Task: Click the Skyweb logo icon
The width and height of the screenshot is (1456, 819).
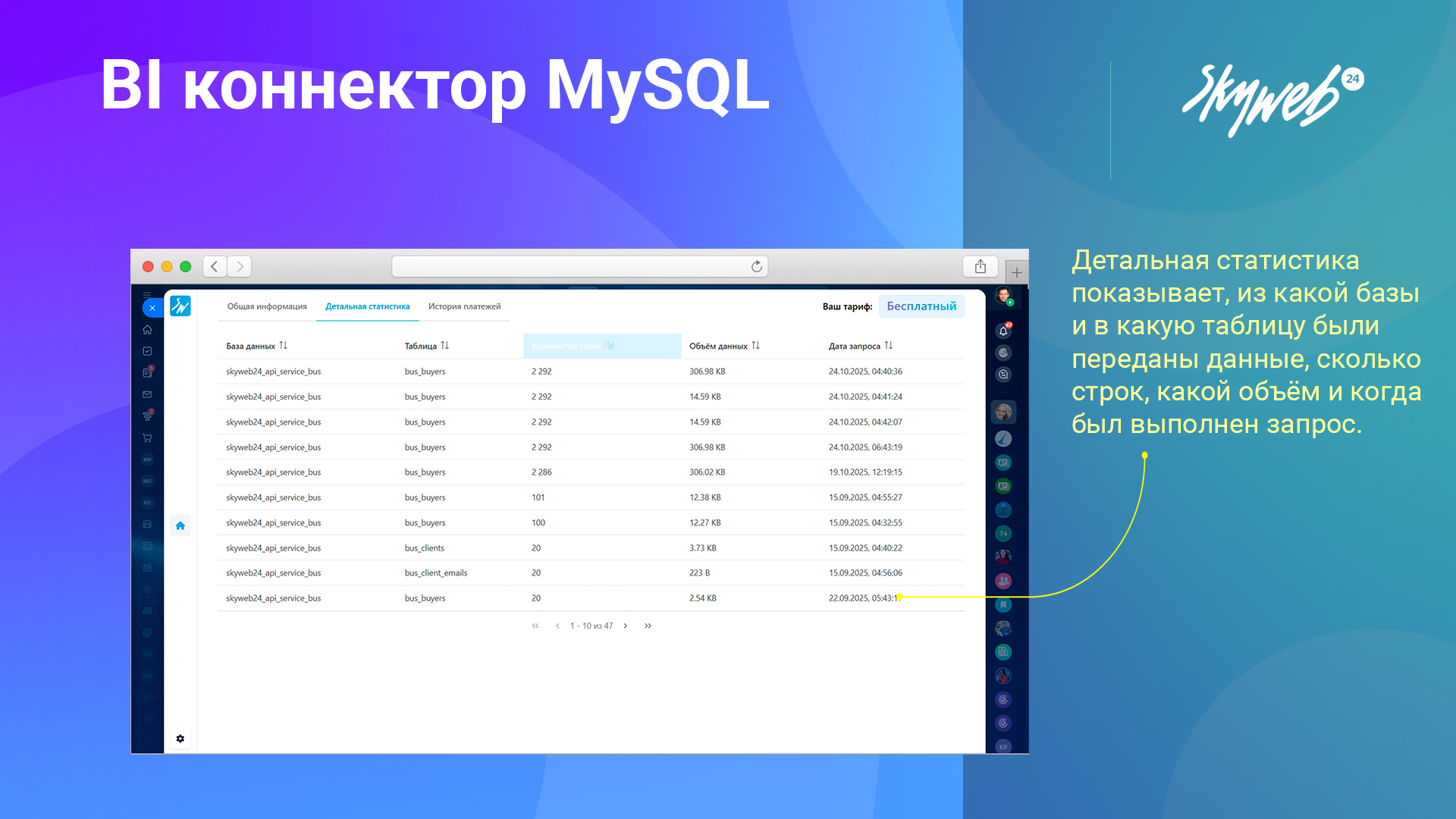Action: pos(180,306)
